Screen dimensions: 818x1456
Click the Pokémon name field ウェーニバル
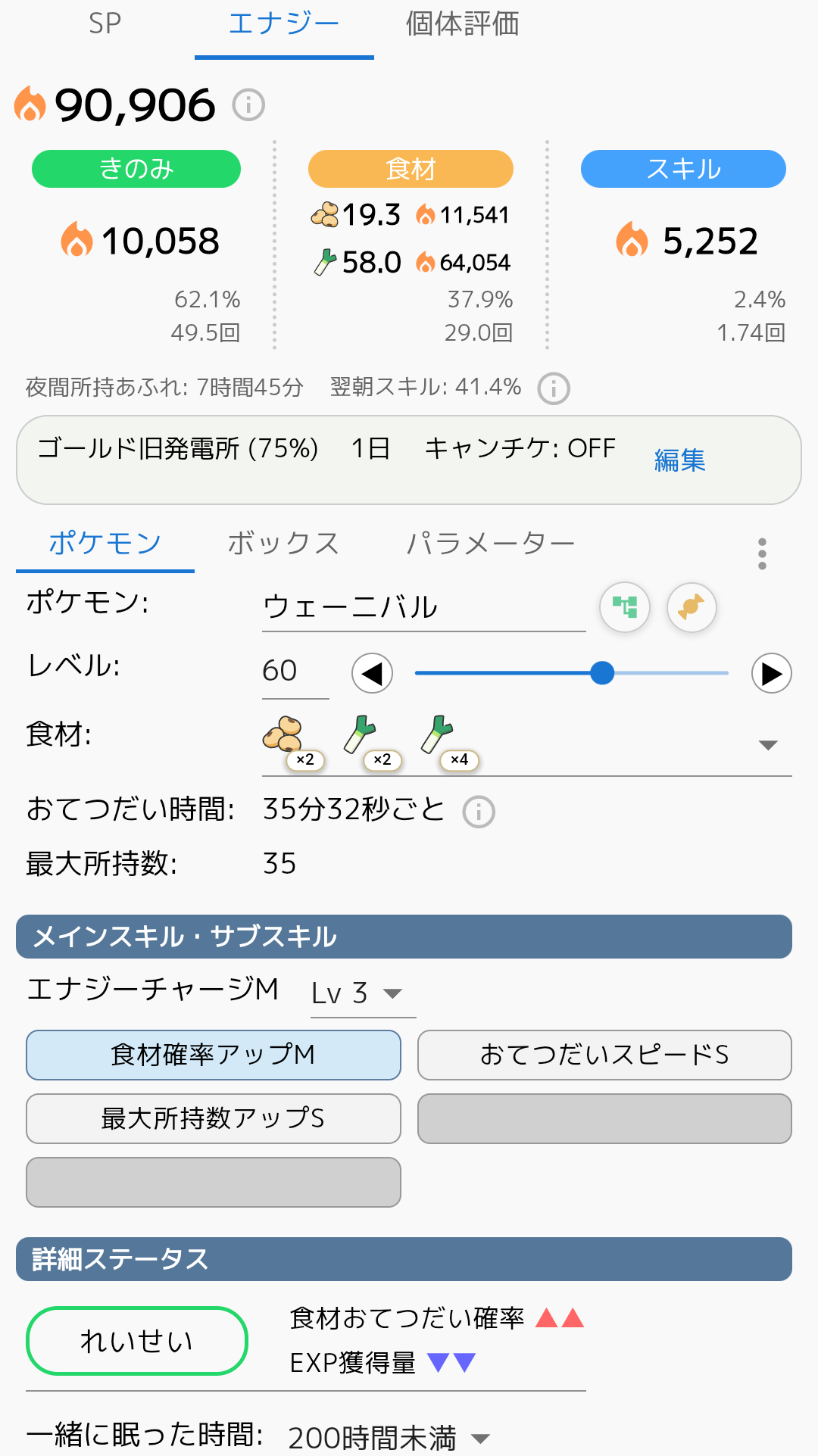point(423,607)
